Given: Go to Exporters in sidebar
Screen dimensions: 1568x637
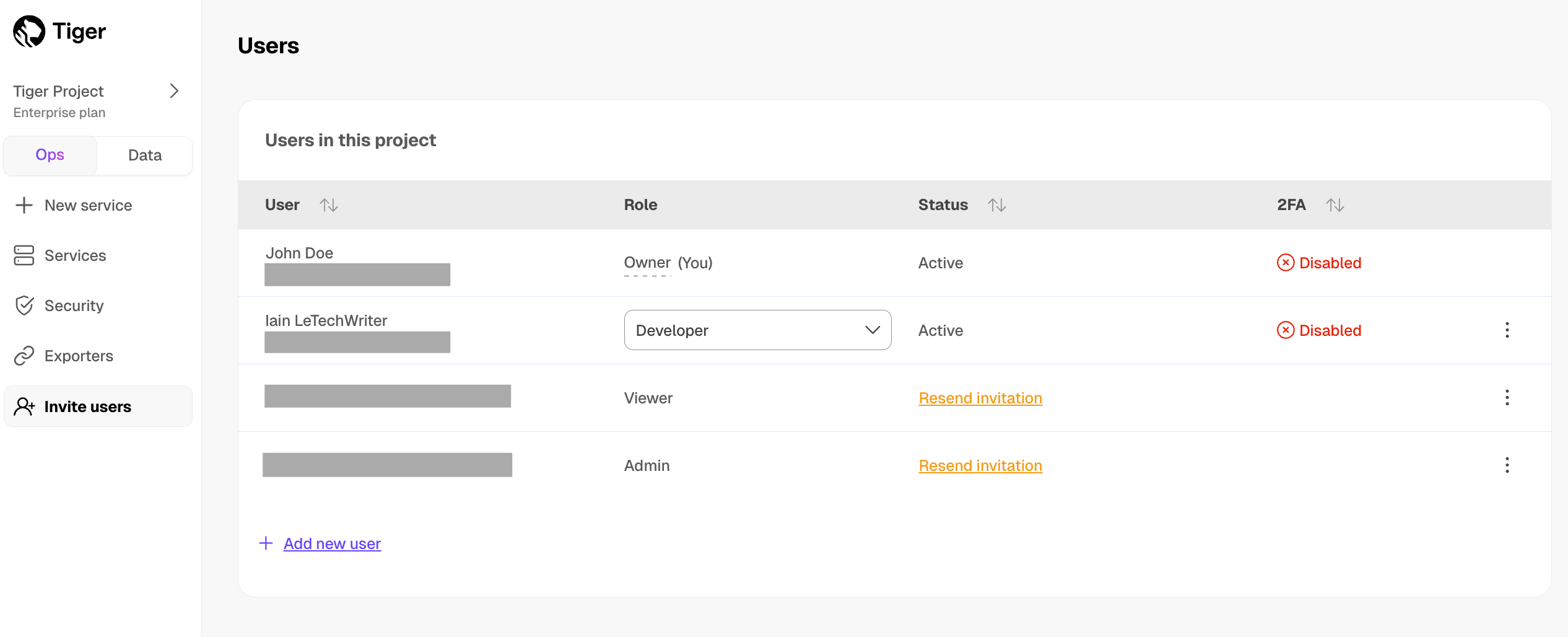Looking at the screenshot, I should point(78,356).
